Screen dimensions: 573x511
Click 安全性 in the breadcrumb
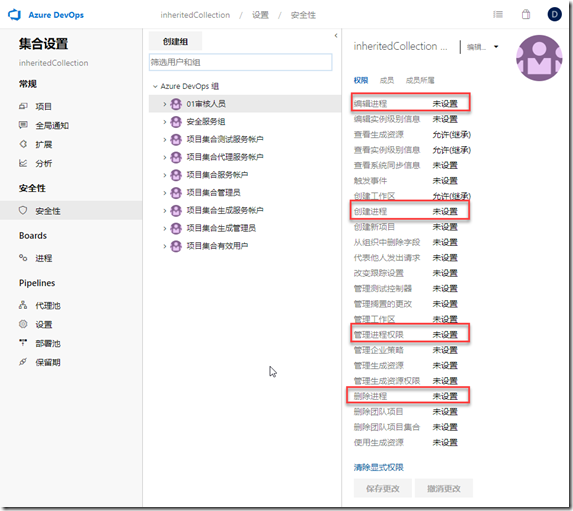click(303, 15)
